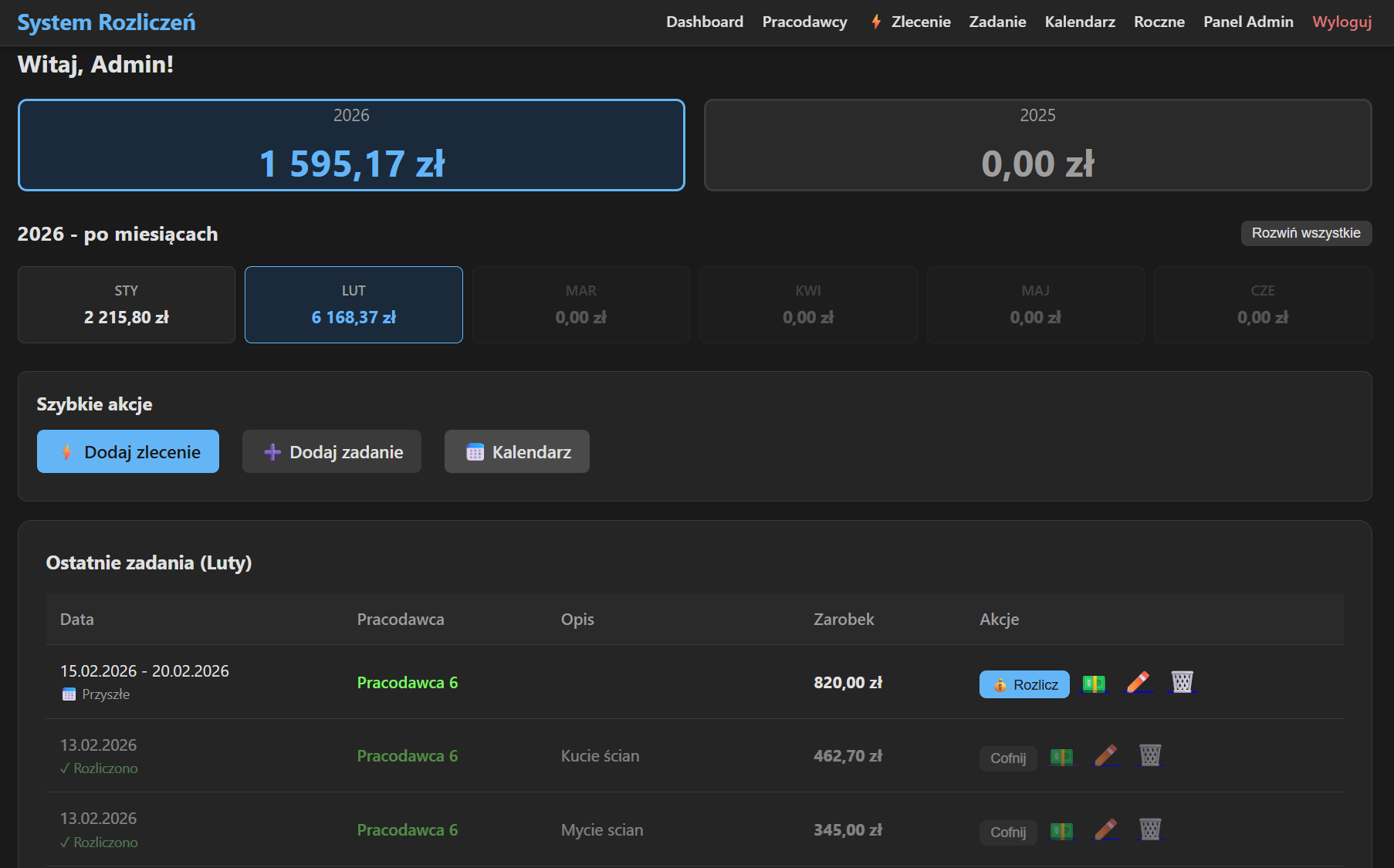The height and width of the screenshot is (868, 1394).
Task: Undo settlement with Cofnij for Kucie ścian
Action: [1007, 758]
